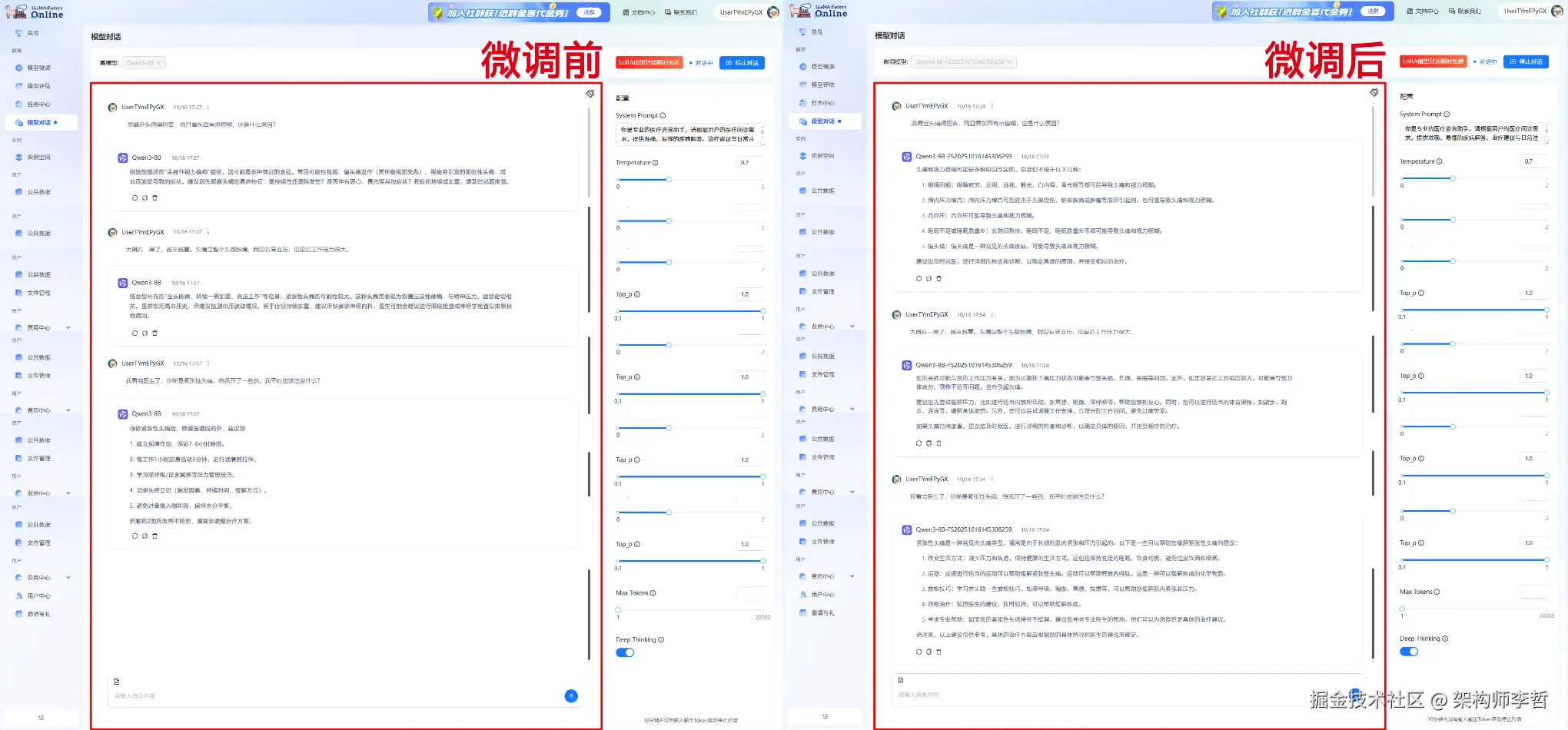This screenshot has width=1568, height=730.
Task: Click Max Tokens info icon, right window
Action: [1437, 592]
